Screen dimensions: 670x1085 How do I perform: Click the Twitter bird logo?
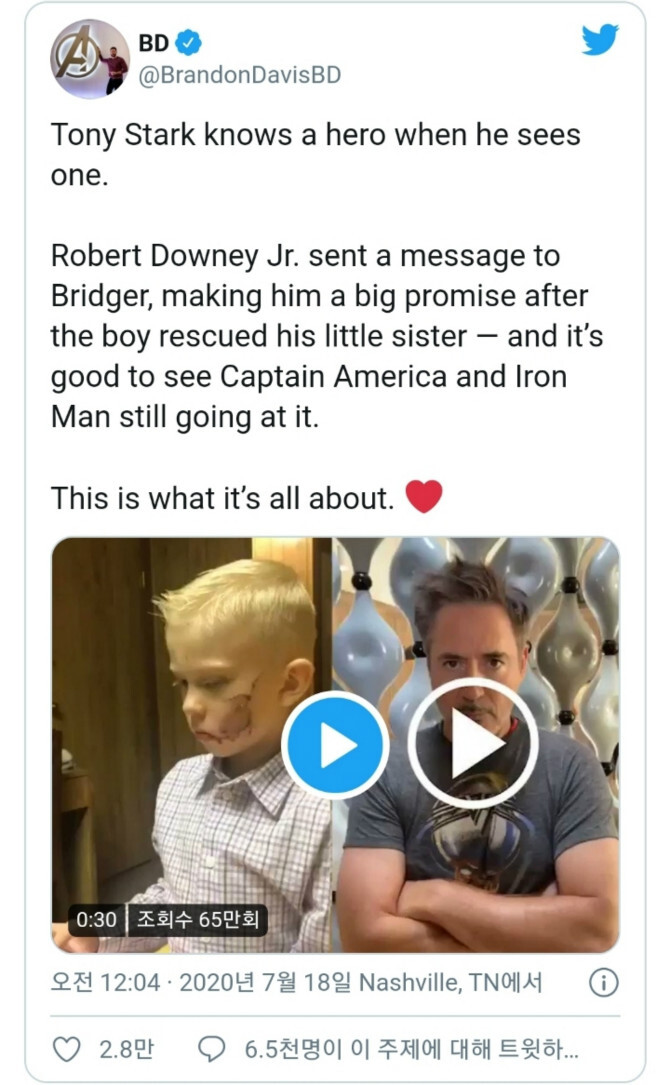tap(600, 40)
